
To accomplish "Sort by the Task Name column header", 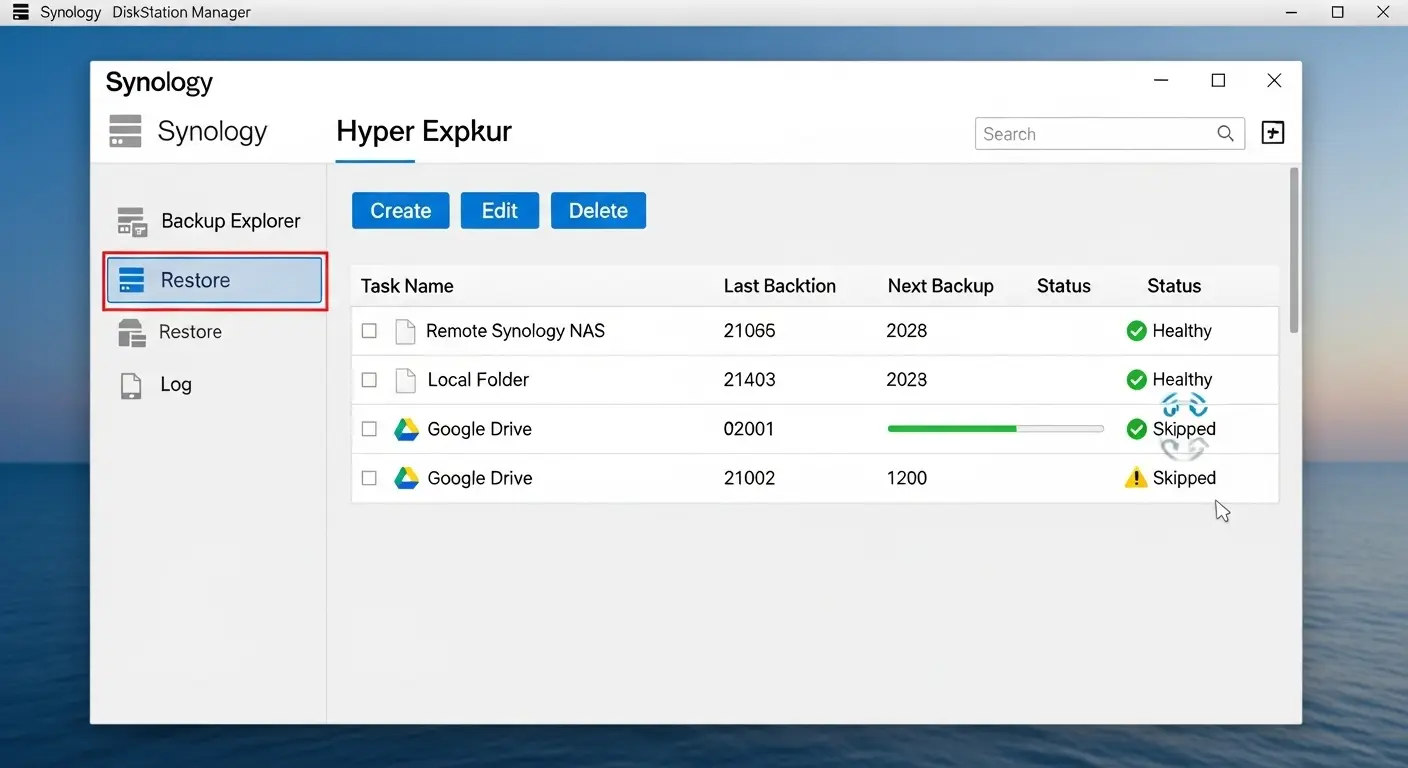I will 407,286.
